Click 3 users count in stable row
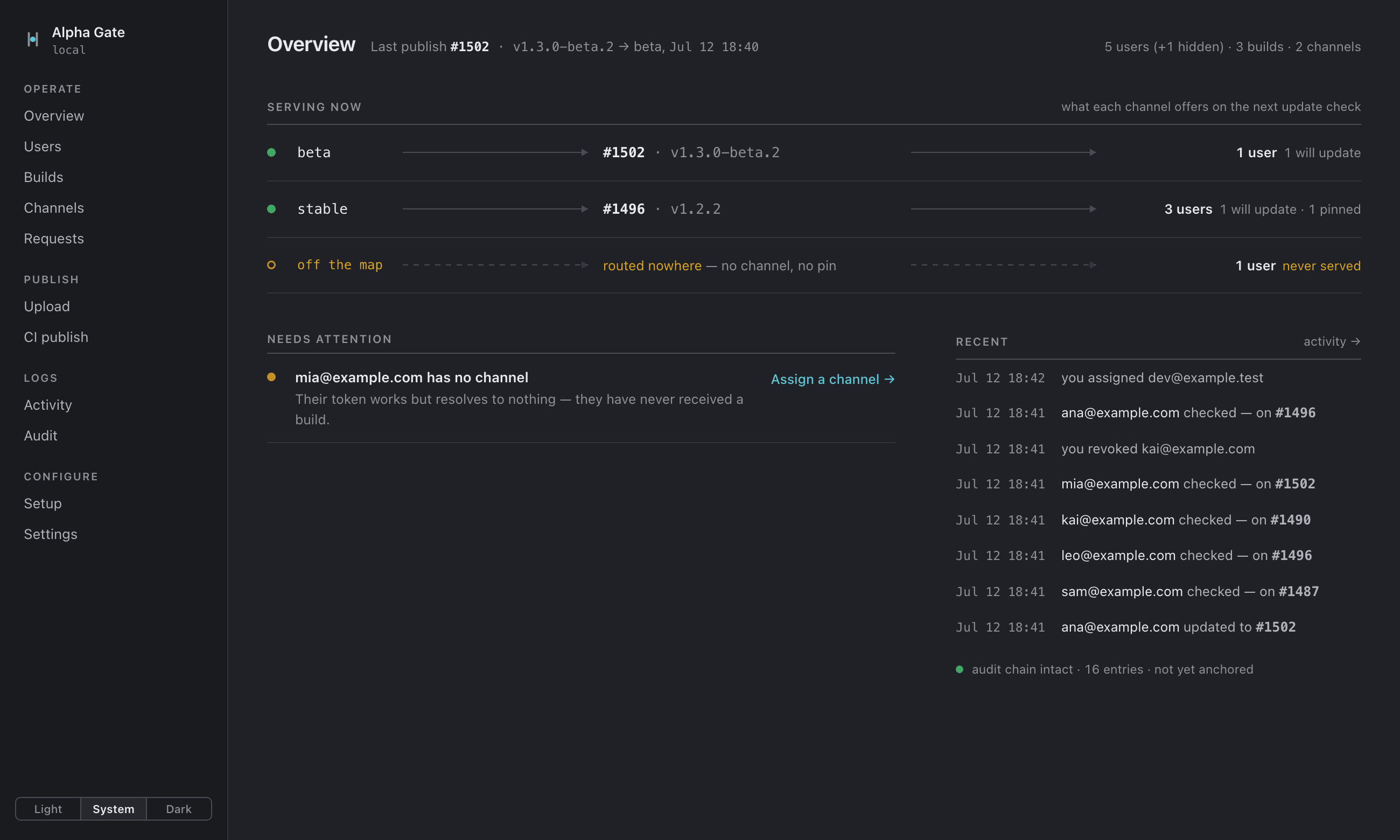 click(x=1188, y=209)
